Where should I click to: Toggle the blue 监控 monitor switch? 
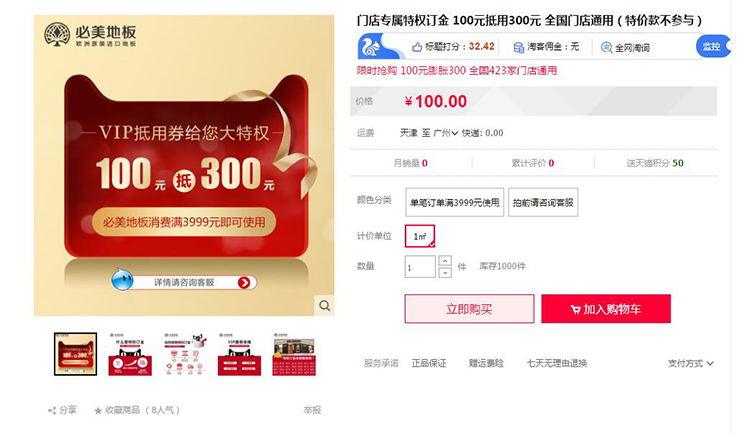pos(713,46)
